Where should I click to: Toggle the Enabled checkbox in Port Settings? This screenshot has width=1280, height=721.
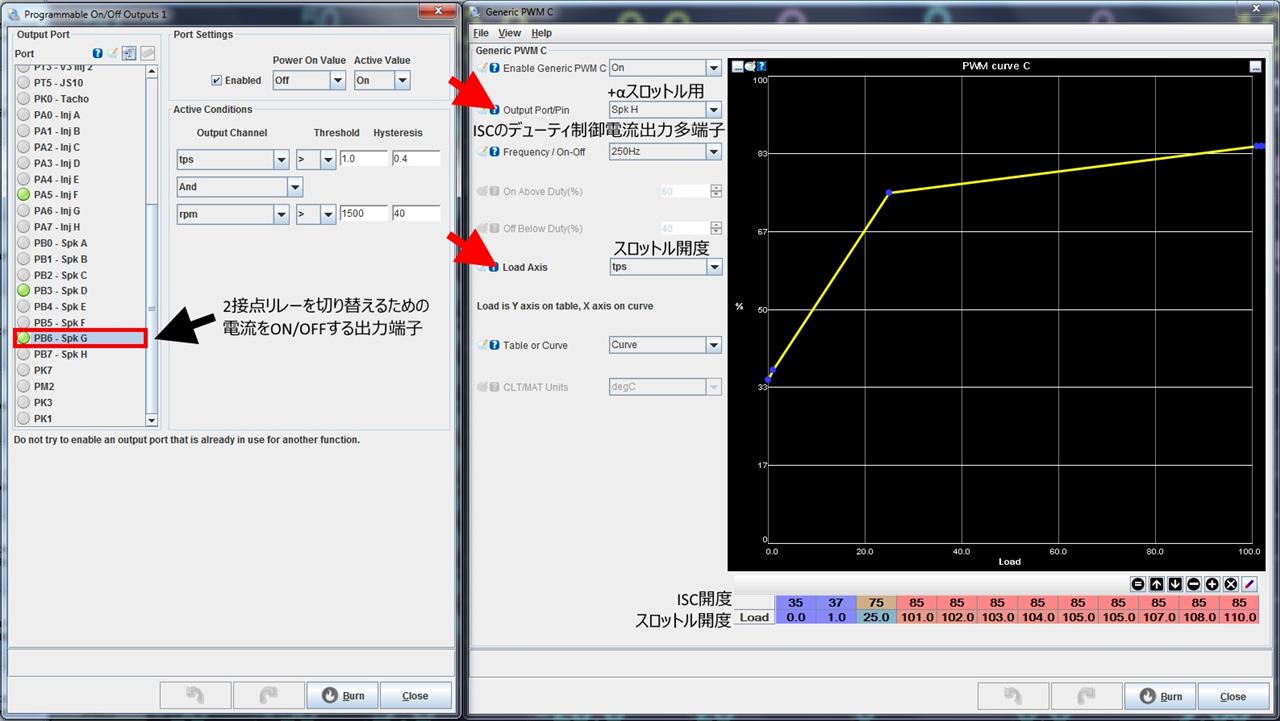pos(216,81)
